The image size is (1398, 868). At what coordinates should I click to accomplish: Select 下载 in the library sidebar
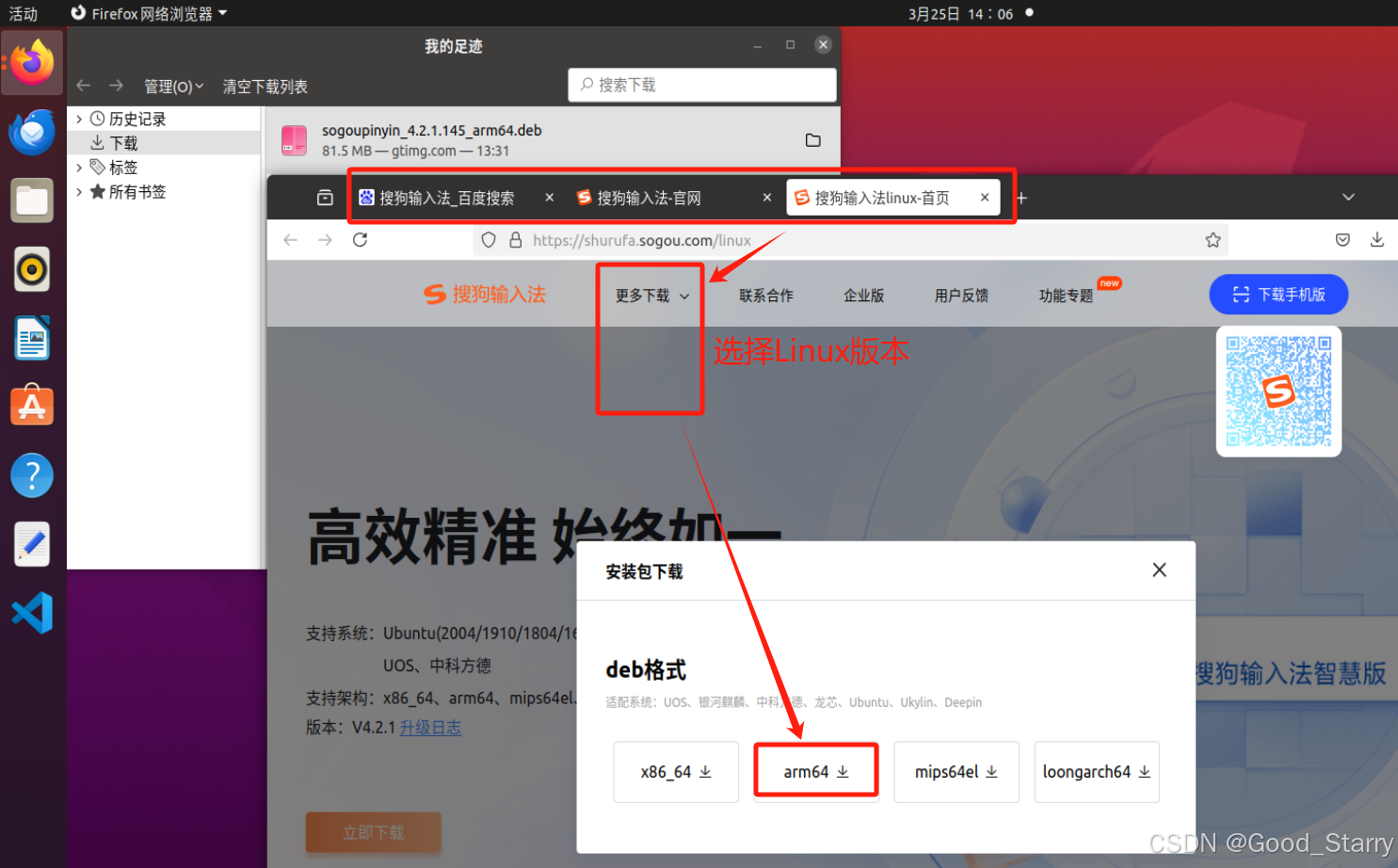click(x=164, y=143)
